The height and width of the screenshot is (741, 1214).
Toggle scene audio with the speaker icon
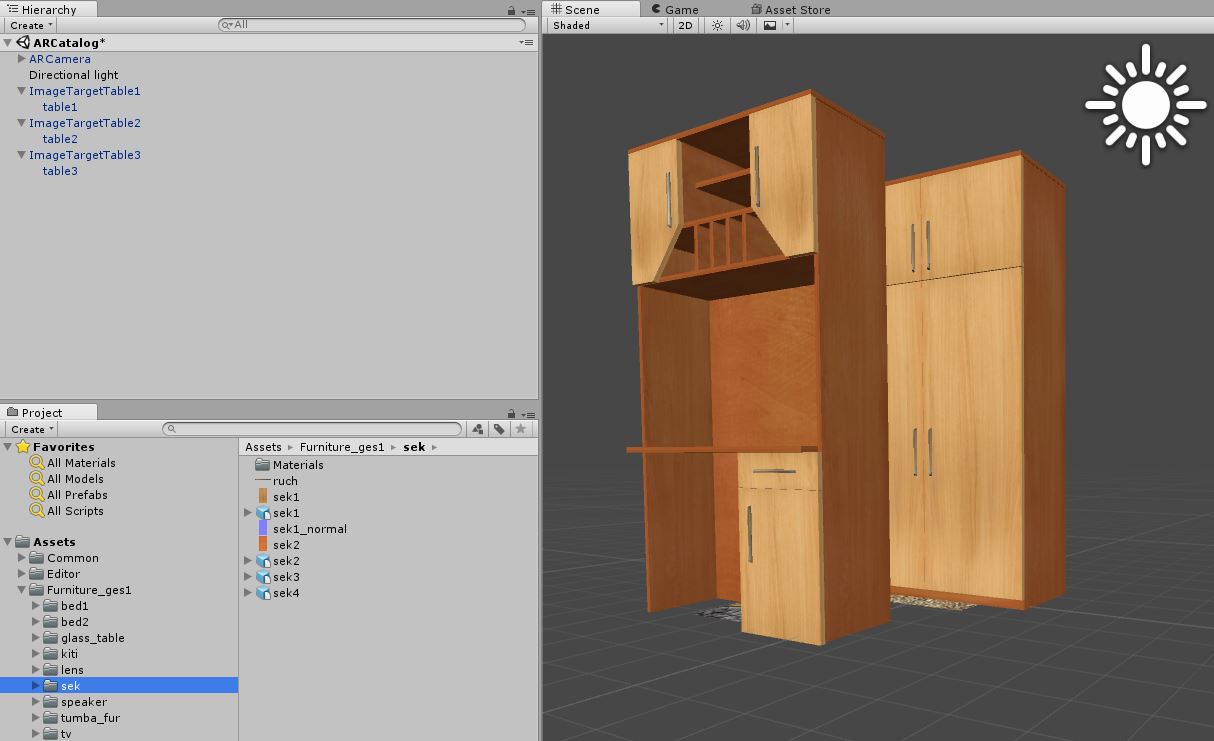[743, 26]
